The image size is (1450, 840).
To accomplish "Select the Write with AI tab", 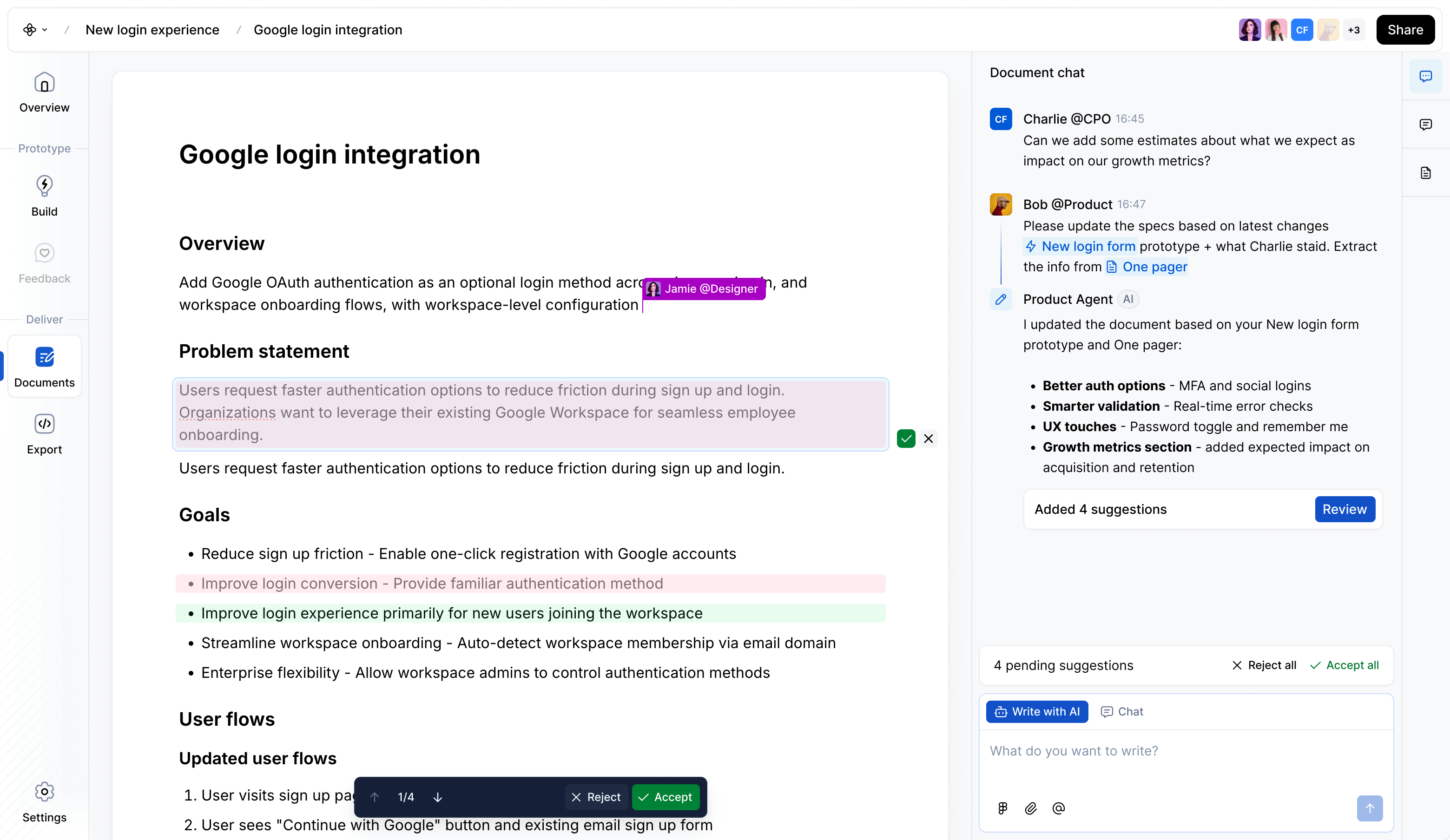I will (x=1037, y=712).
